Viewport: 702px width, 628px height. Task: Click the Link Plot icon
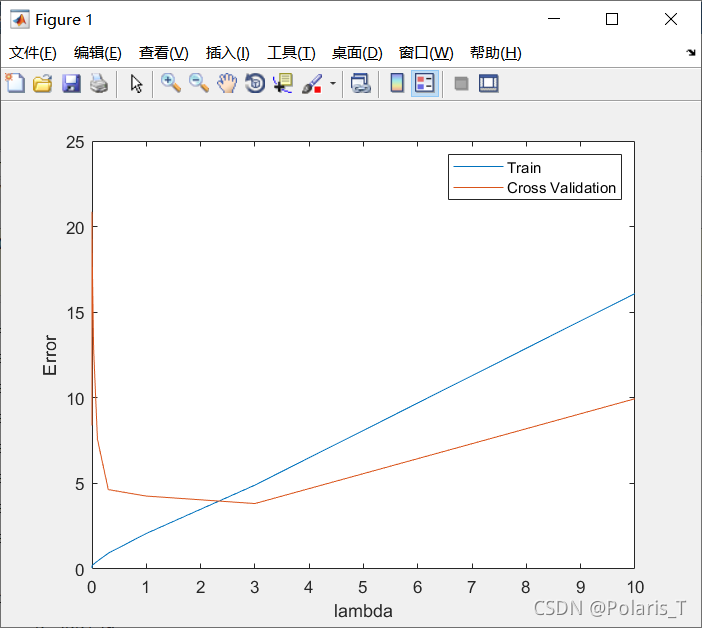point(361,83)
